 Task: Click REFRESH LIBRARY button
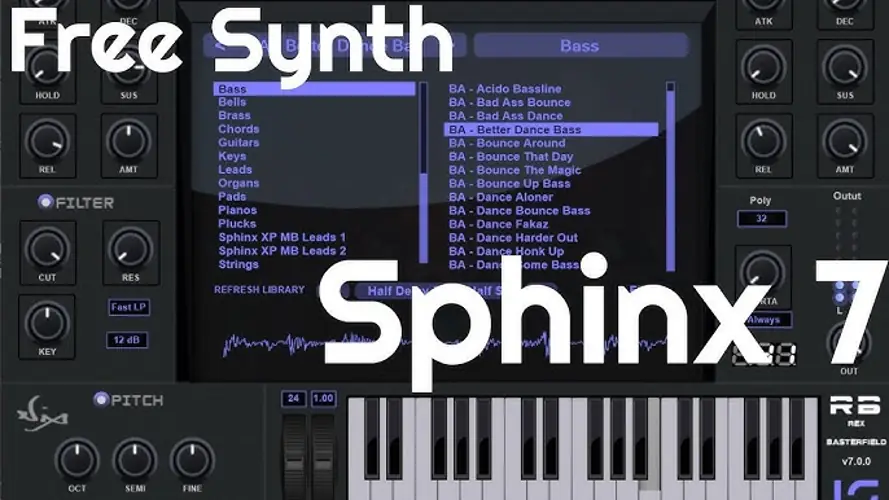point(259,290)
